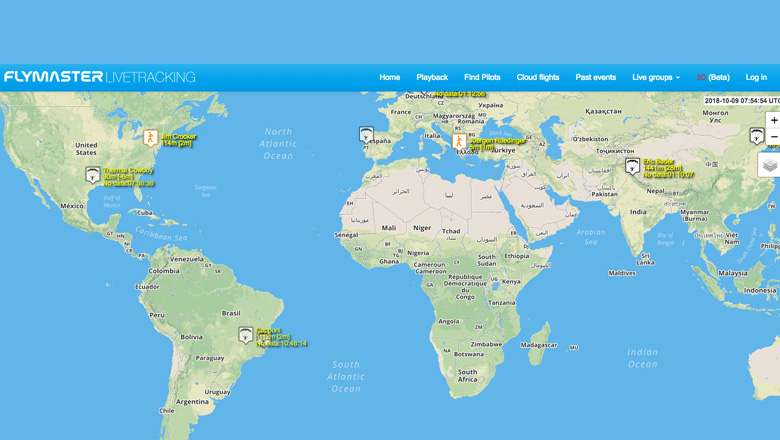This screenshot has width=780, height=440.
Task: Expand the Live groups dropdown
Action: [655, 77]
